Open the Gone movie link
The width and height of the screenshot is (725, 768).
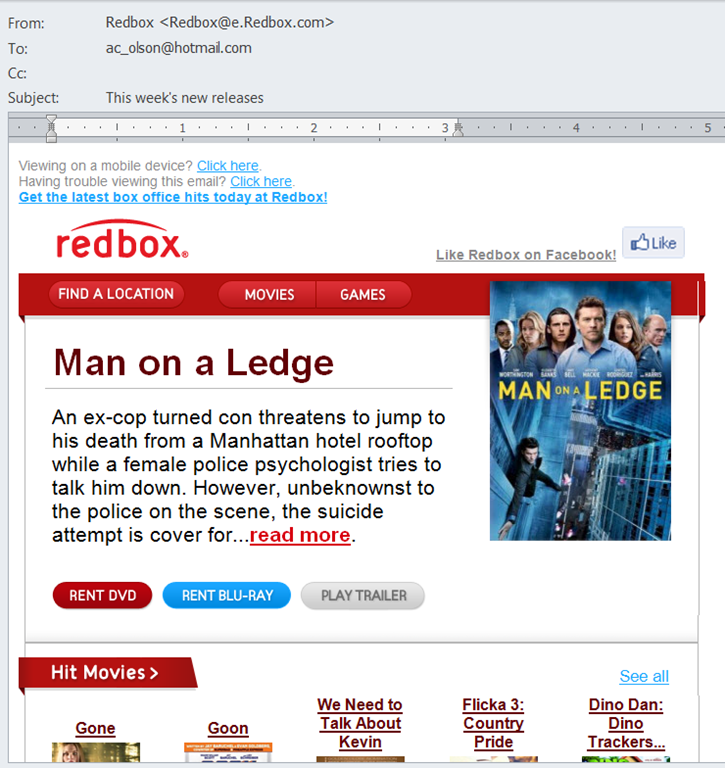pos(96,728)
